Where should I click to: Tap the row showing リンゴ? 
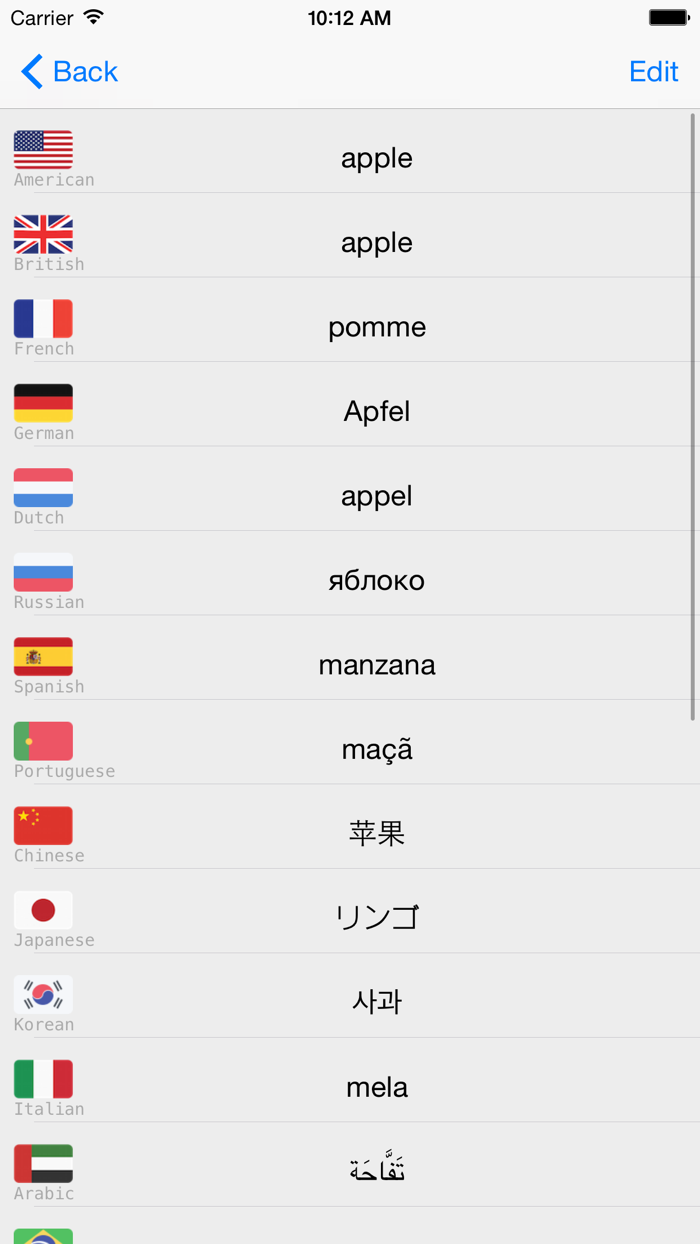pos(377,917)
